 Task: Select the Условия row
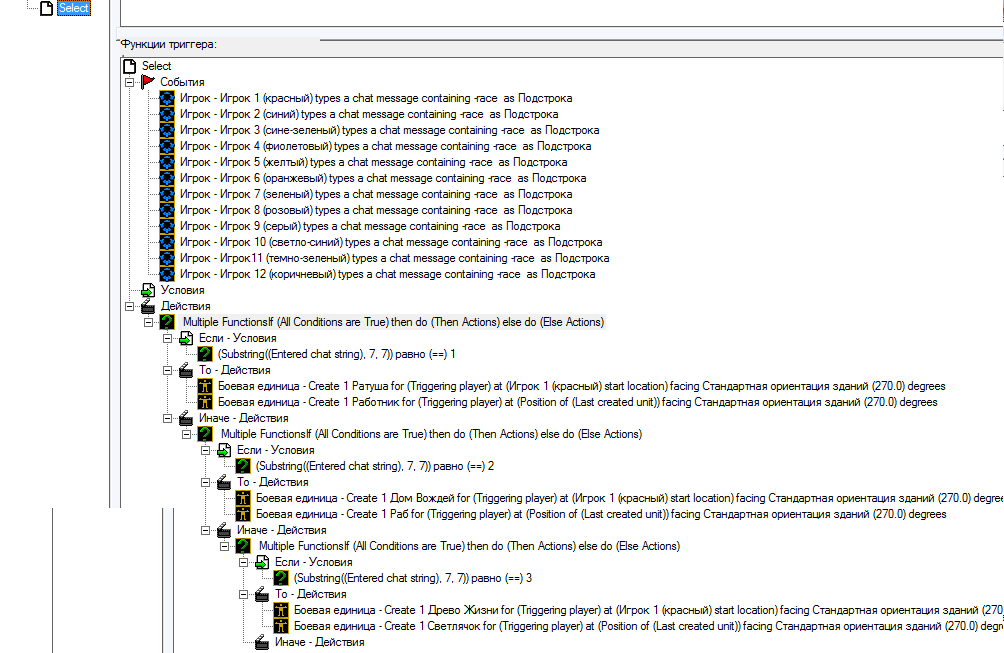coord(182,290)
